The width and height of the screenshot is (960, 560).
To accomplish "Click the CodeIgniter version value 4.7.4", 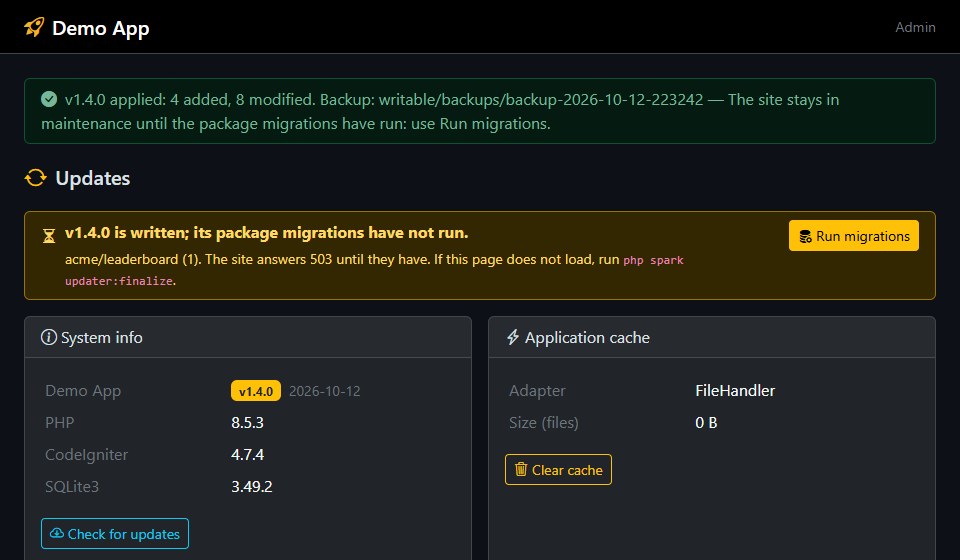I will point(247,455).
